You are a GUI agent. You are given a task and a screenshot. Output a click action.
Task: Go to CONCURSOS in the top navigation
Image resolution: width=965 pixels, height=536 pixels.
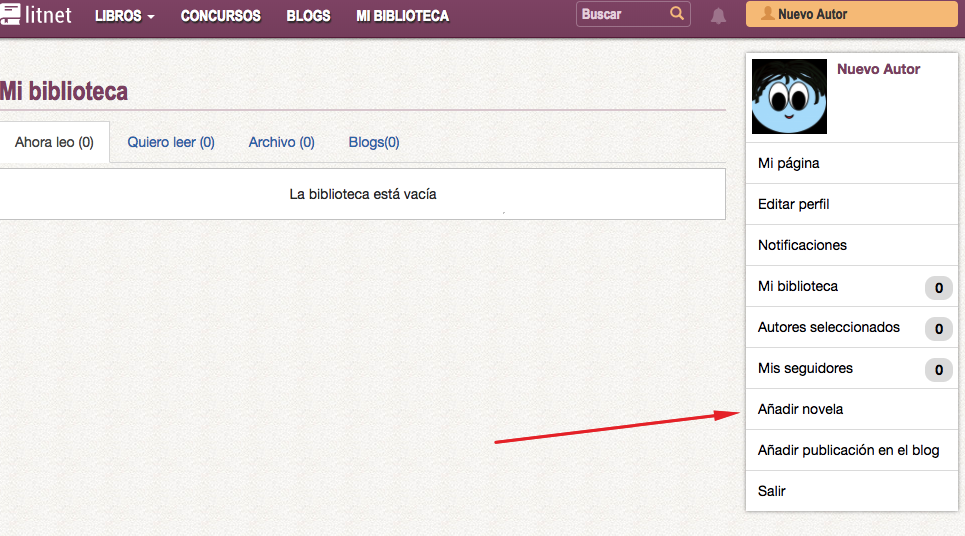tap(220, 16)
